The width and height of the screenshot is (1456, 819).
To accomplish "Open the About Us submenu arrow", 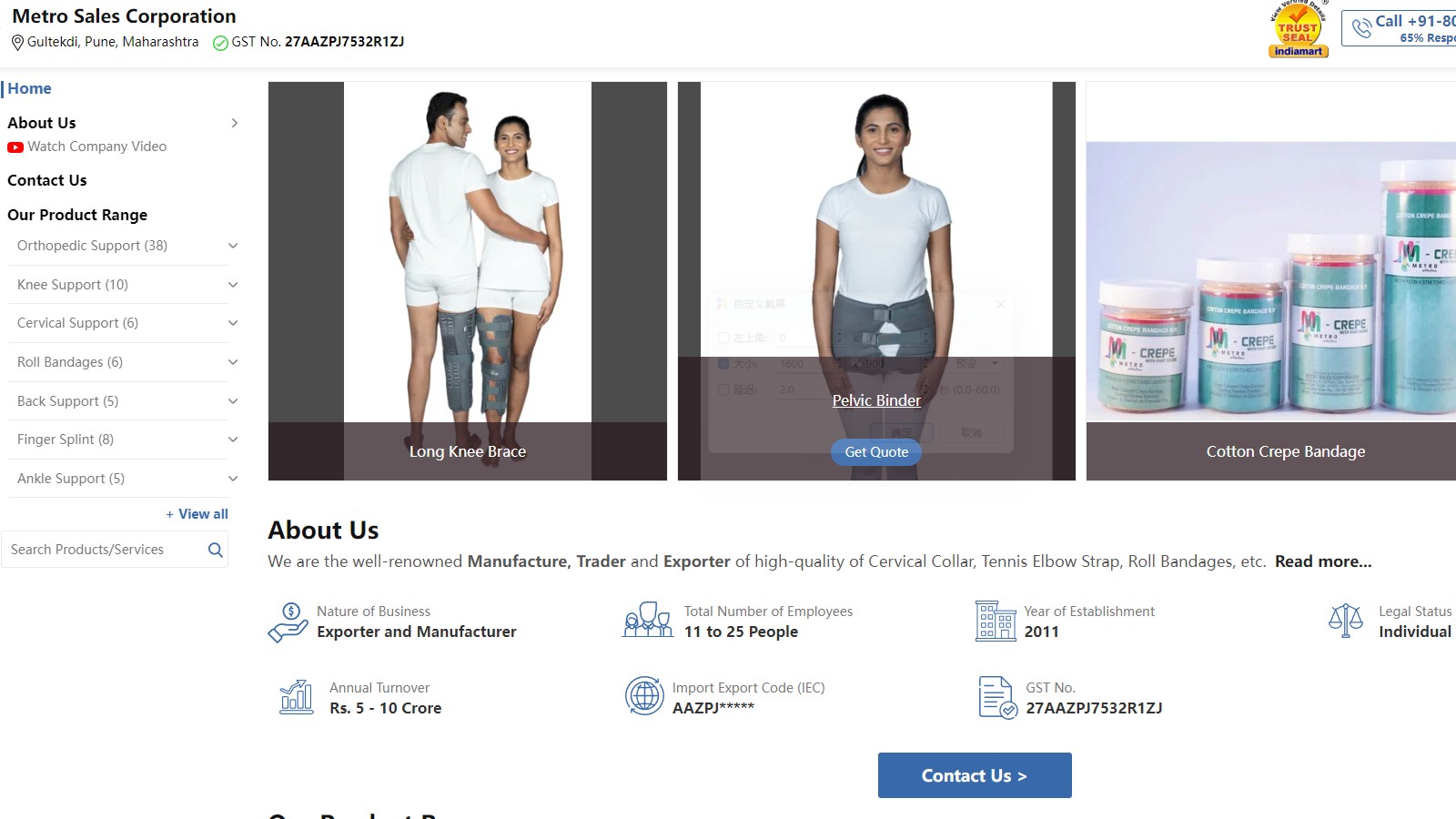I will point(235,123).
